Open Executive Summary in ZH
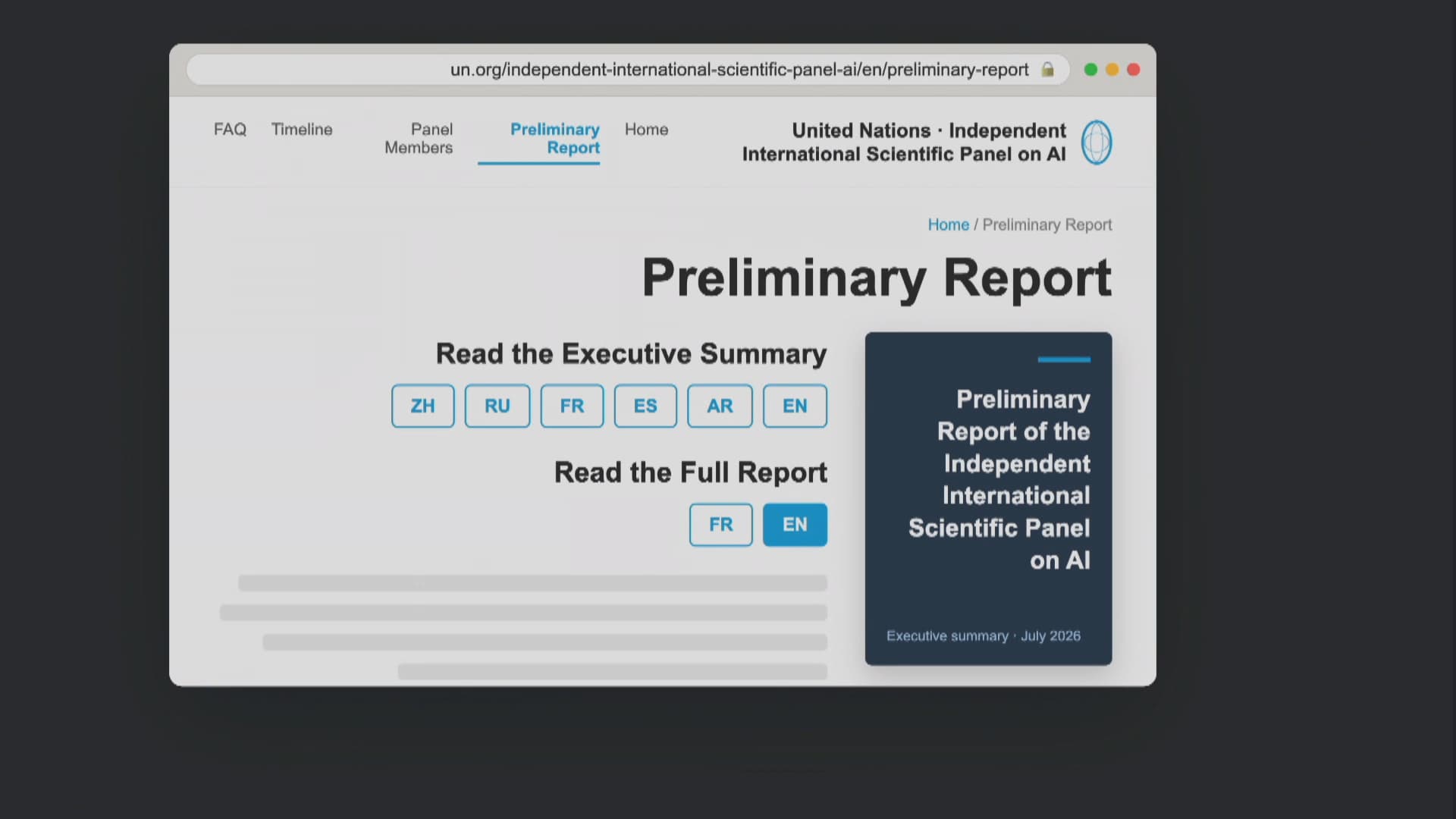1456x819 pixels. click(x=422, y=406)
